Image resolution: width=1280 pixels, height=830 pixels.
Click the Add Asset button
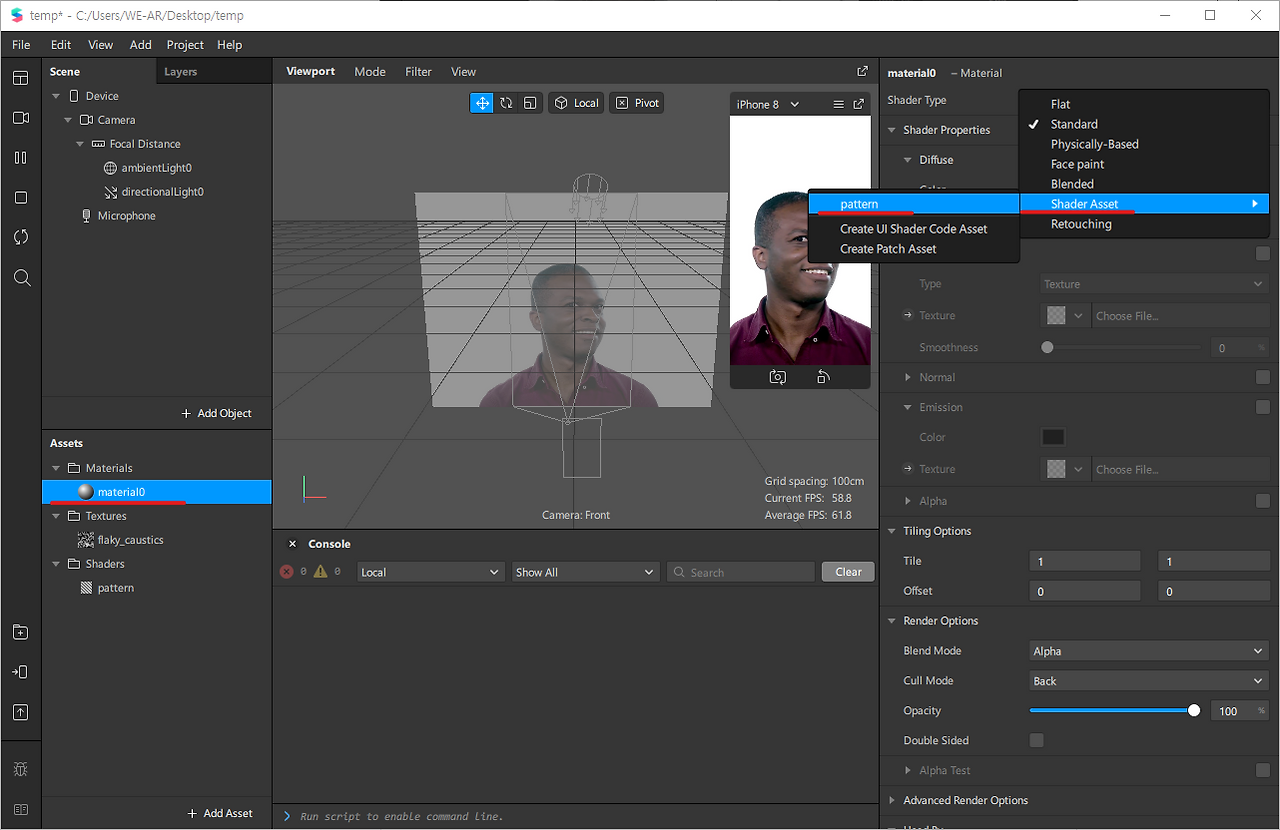[219, 813]
